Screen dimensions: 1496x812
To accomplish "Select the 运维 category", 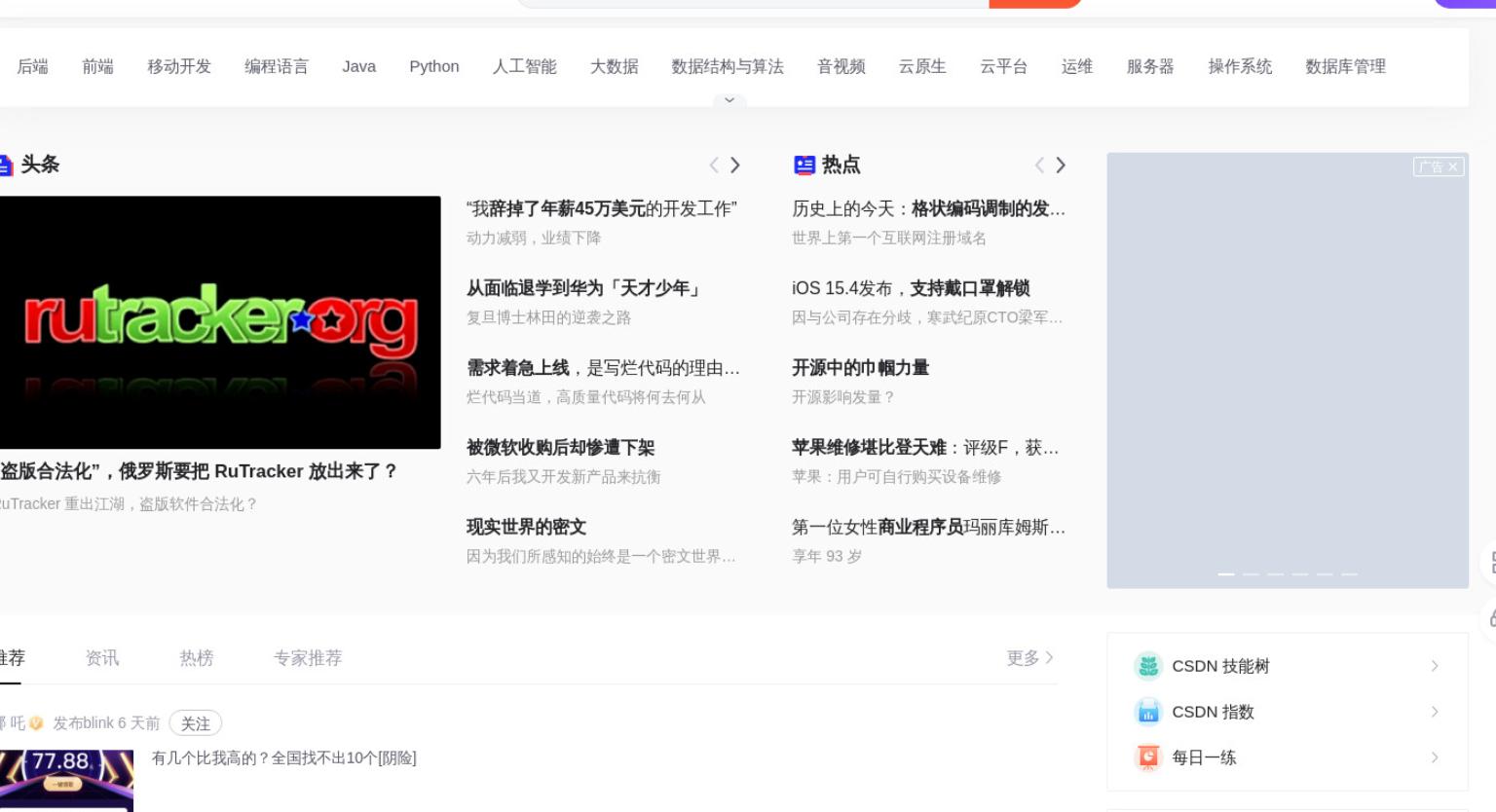I will [x=1077, y=66].
